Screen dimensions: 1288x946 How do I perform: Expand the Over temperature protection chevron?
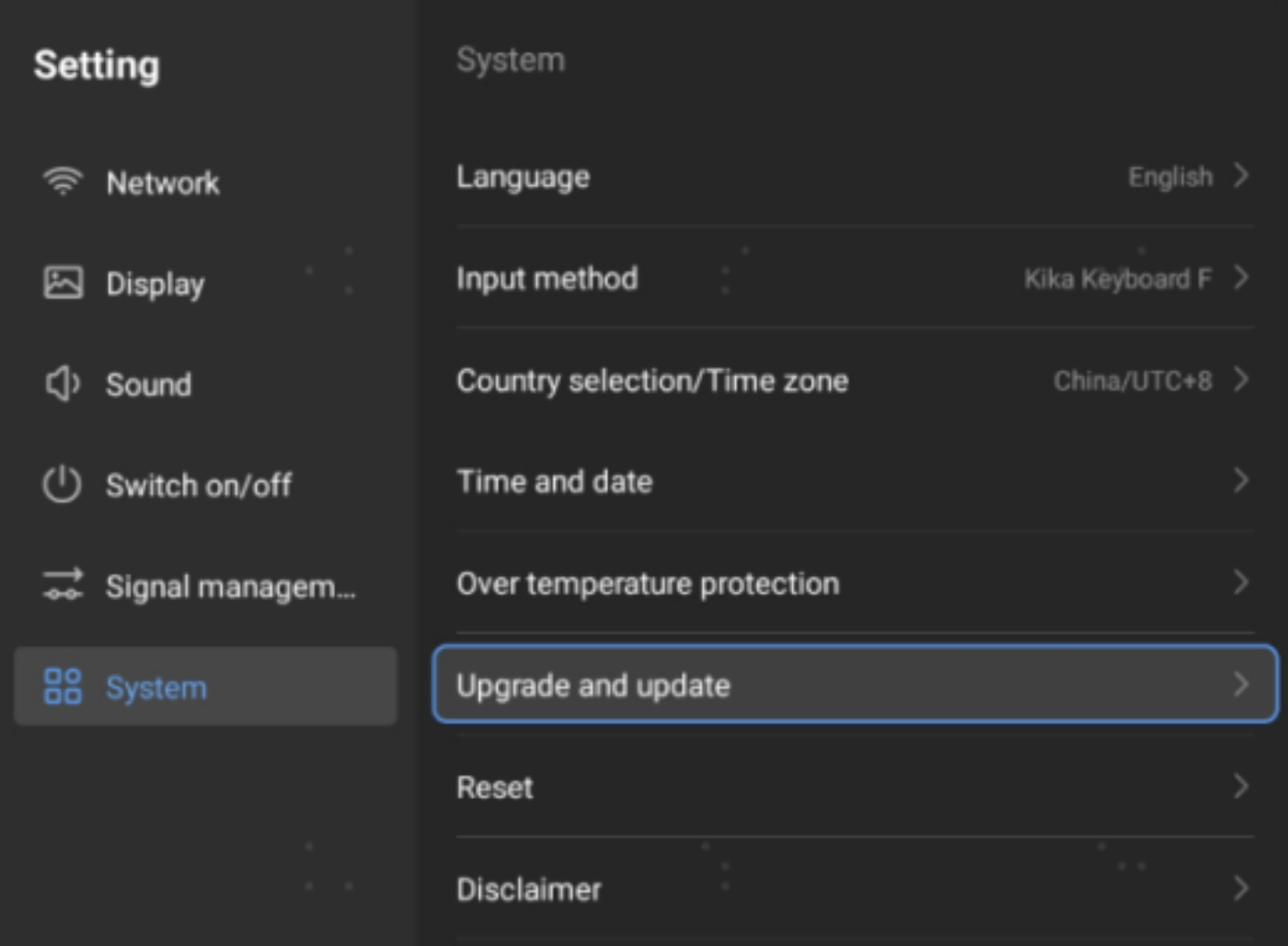pos(1241,582)
